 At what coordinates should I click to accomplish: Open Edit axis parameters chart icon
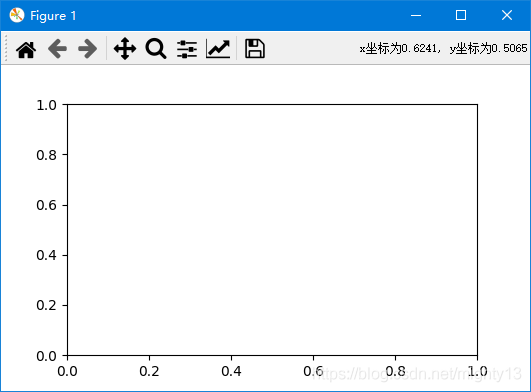coord(218,49)
